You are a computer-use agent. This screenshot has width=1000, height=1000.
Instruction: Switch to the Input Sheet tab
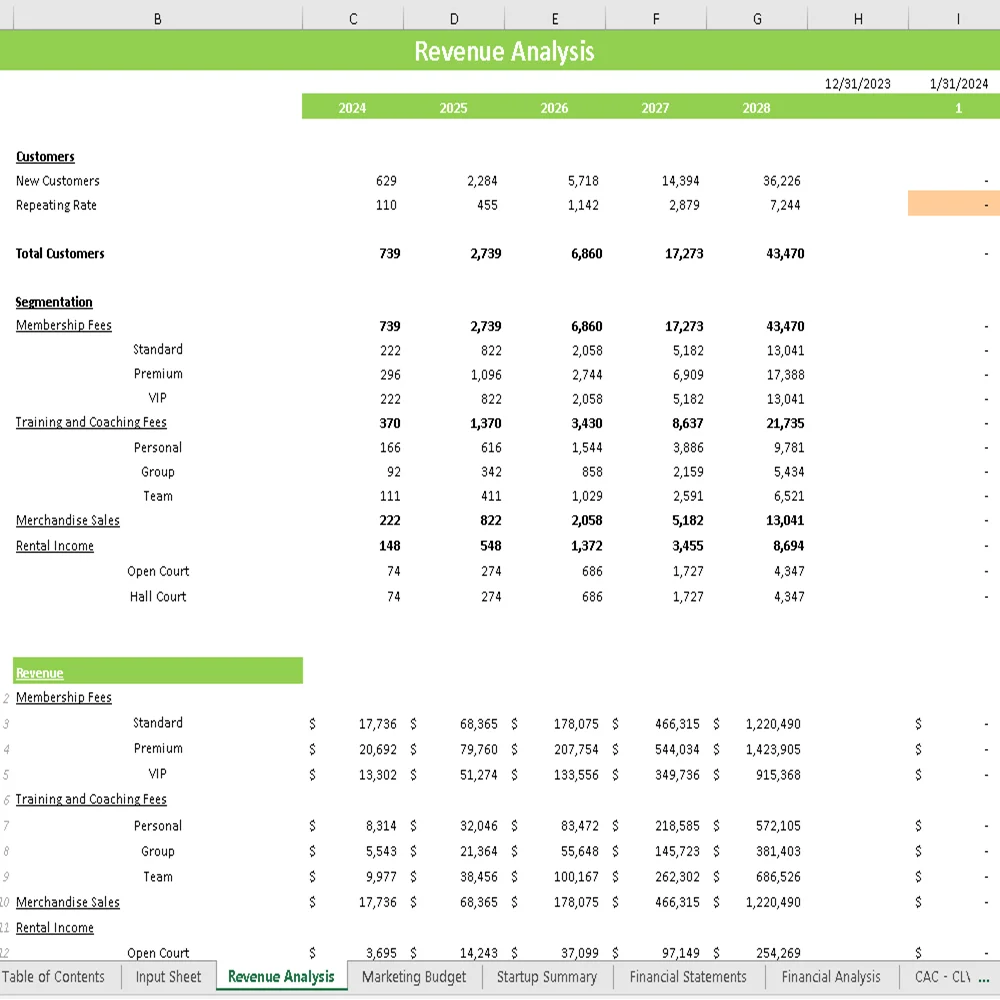pos(167,977)
